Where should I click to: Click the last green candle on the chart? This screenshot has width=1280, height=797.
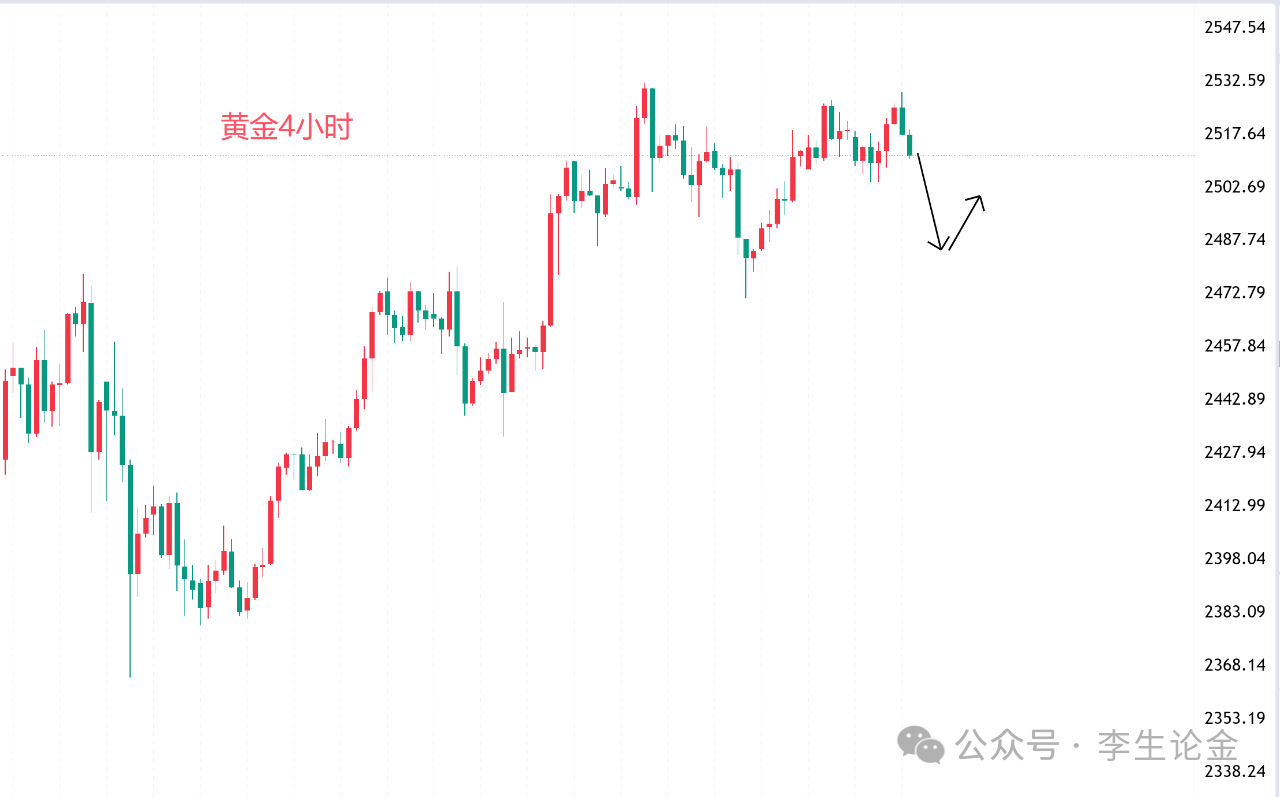[x=910, y=146]
